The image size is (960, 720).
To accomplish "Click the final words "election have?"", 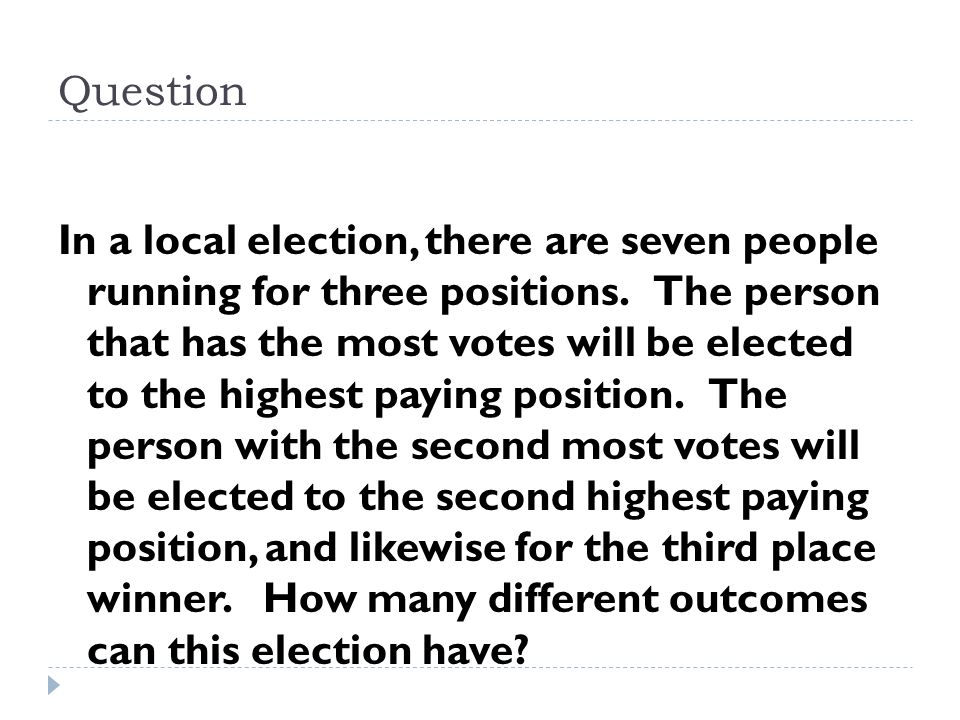I will [389, 650].
